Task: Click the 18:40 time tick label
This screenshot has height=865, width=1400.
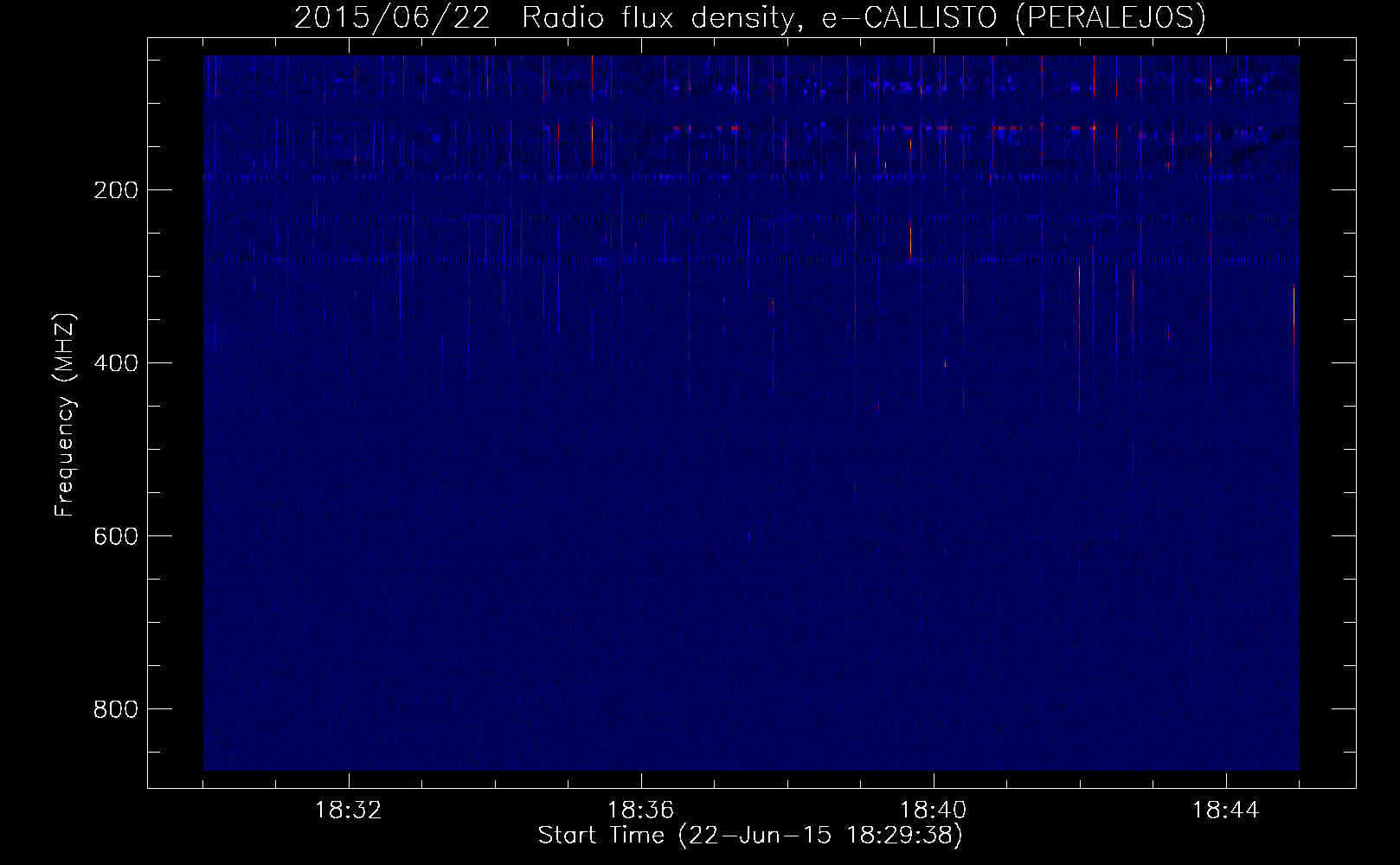Action: (934, 811)
